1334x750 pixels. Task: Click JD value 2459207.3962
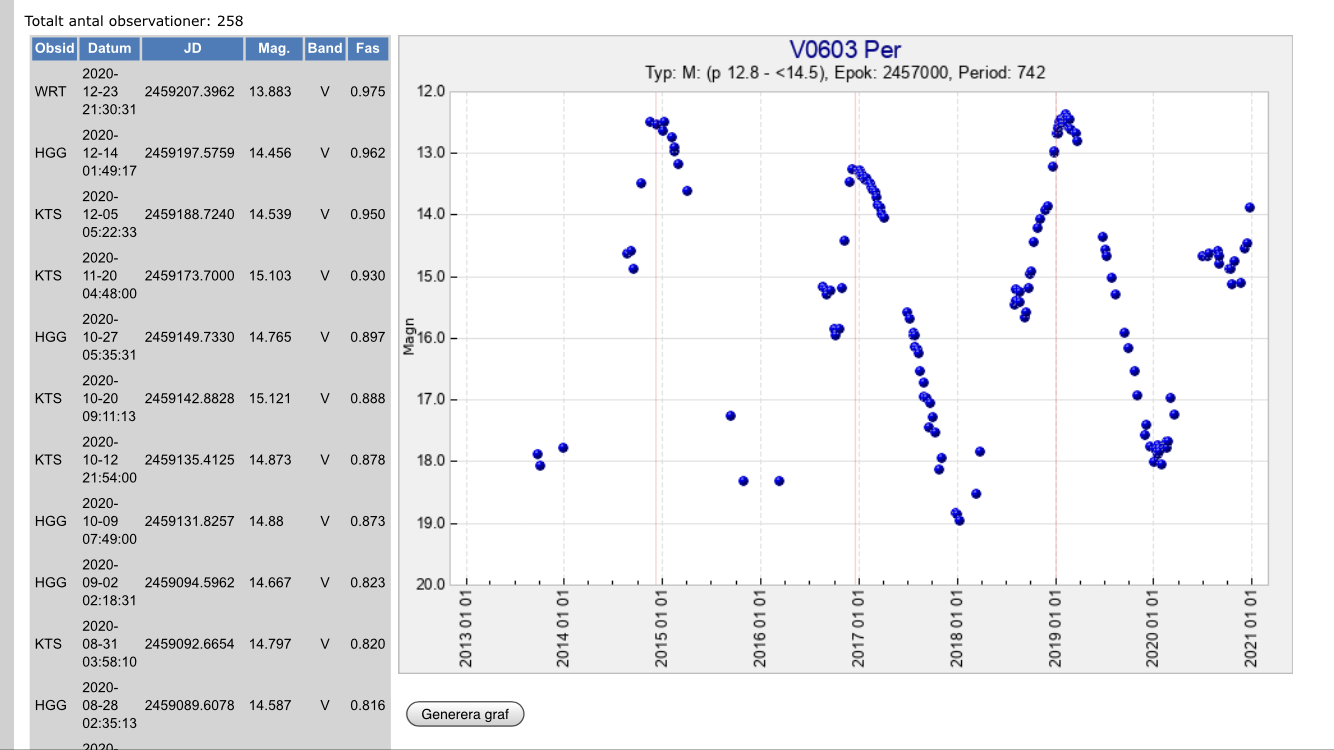[189, 91]
